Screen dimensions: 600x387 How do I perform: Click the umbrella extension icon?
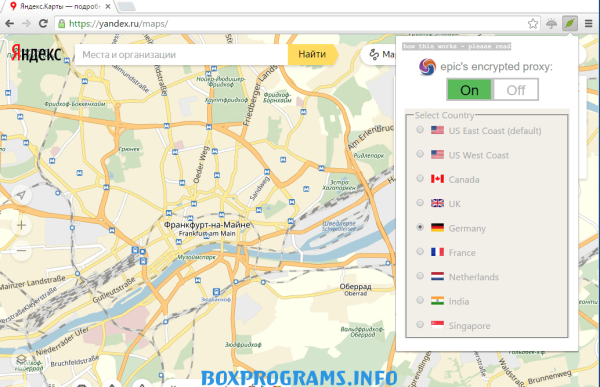[x=551, y=24]
